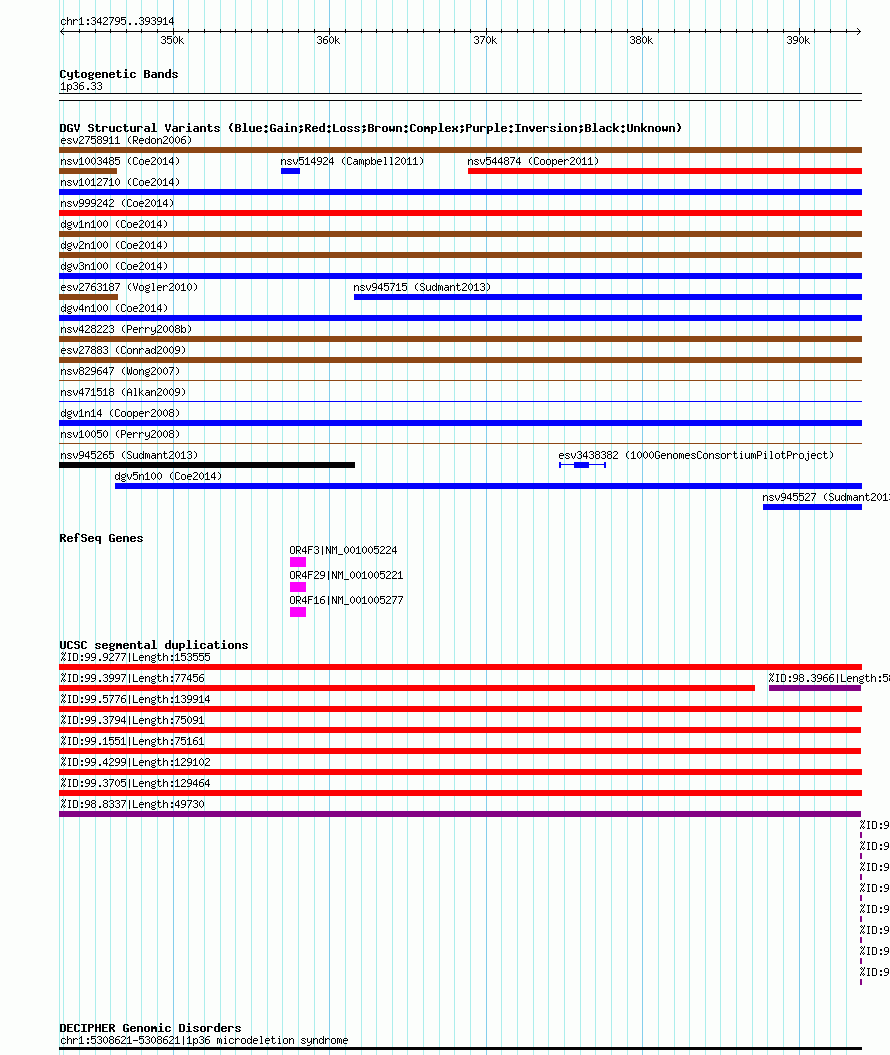Click duplication %ID:99.4299 Length:129102
890x1055 pixels.
135,762
